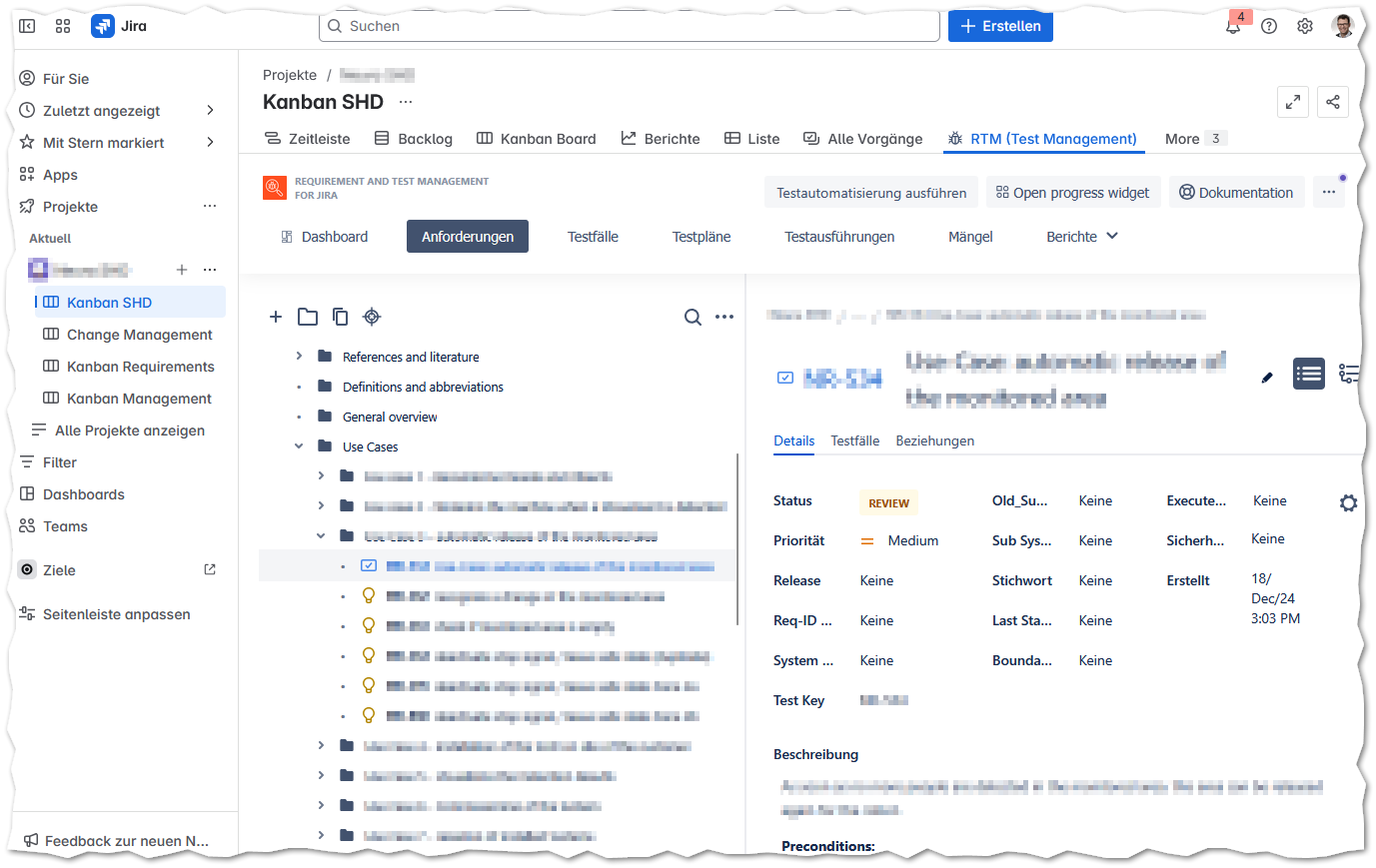Open the Zeitleiste tab
Image resolution: width=1376 pixels, height=868 pixels.
click(x=308, y=139)
